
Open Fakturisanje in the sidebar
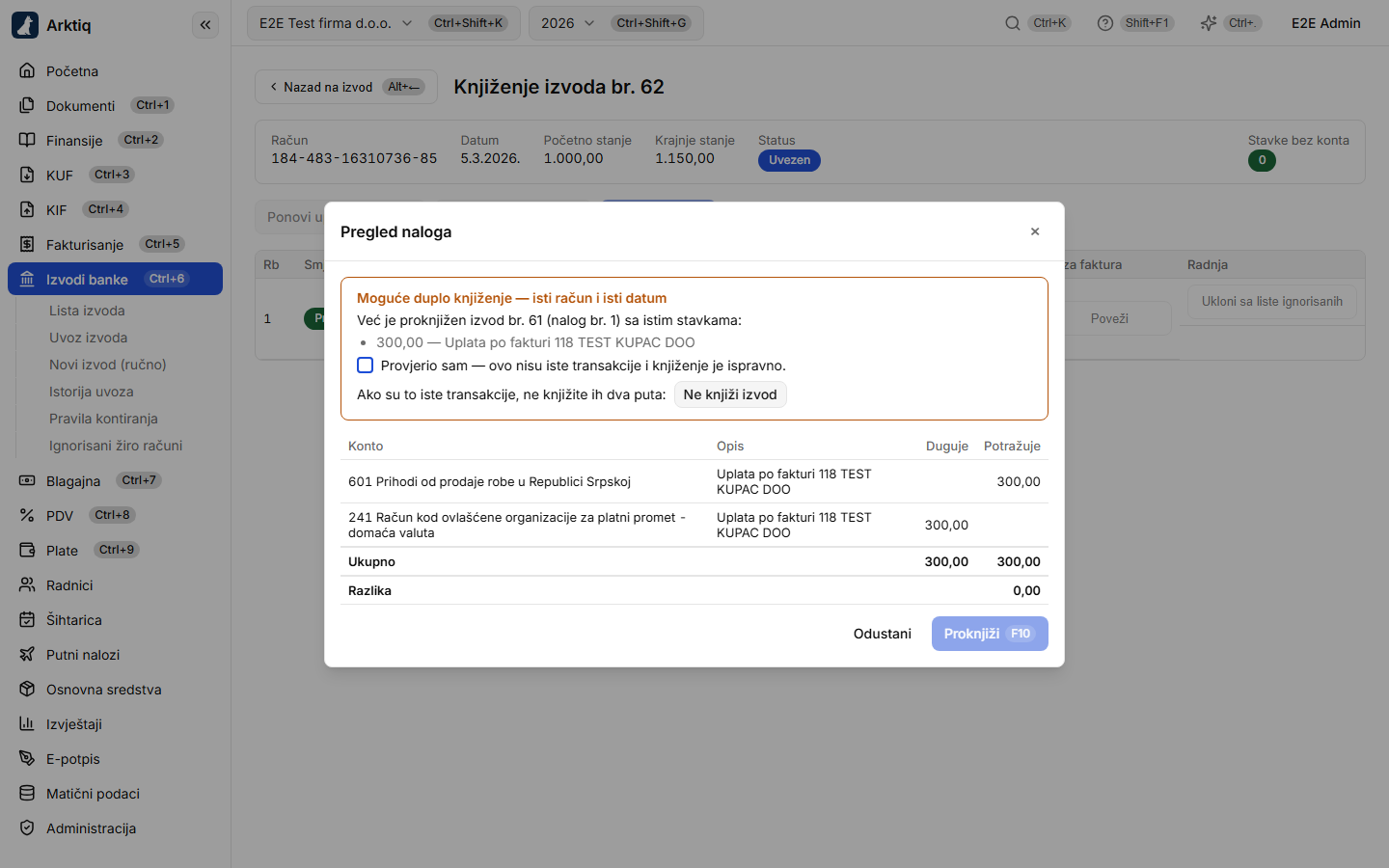coord(115,244)
